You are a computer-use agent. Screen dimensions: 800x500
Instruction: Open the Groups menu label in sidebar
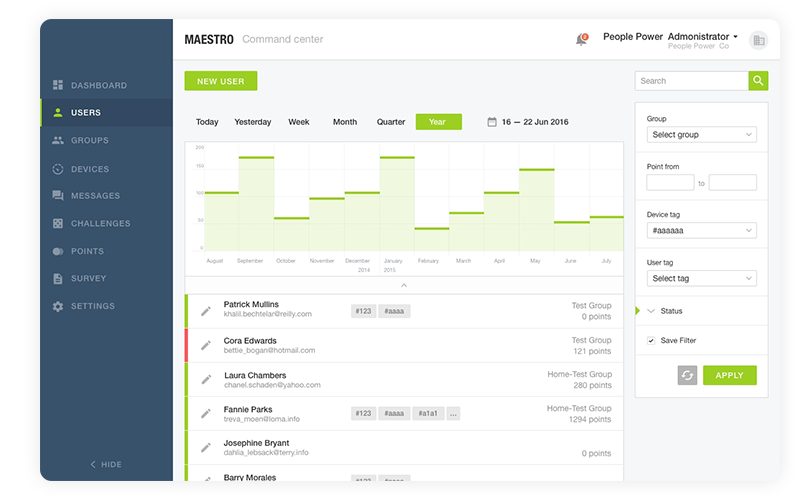[x=90, y=140]
